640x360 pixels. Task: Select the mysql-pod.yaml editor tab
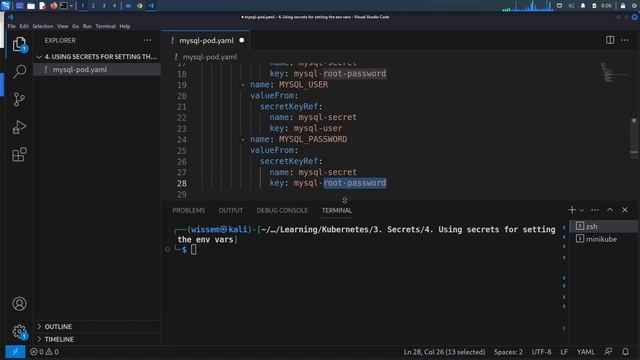click(205, 40)
